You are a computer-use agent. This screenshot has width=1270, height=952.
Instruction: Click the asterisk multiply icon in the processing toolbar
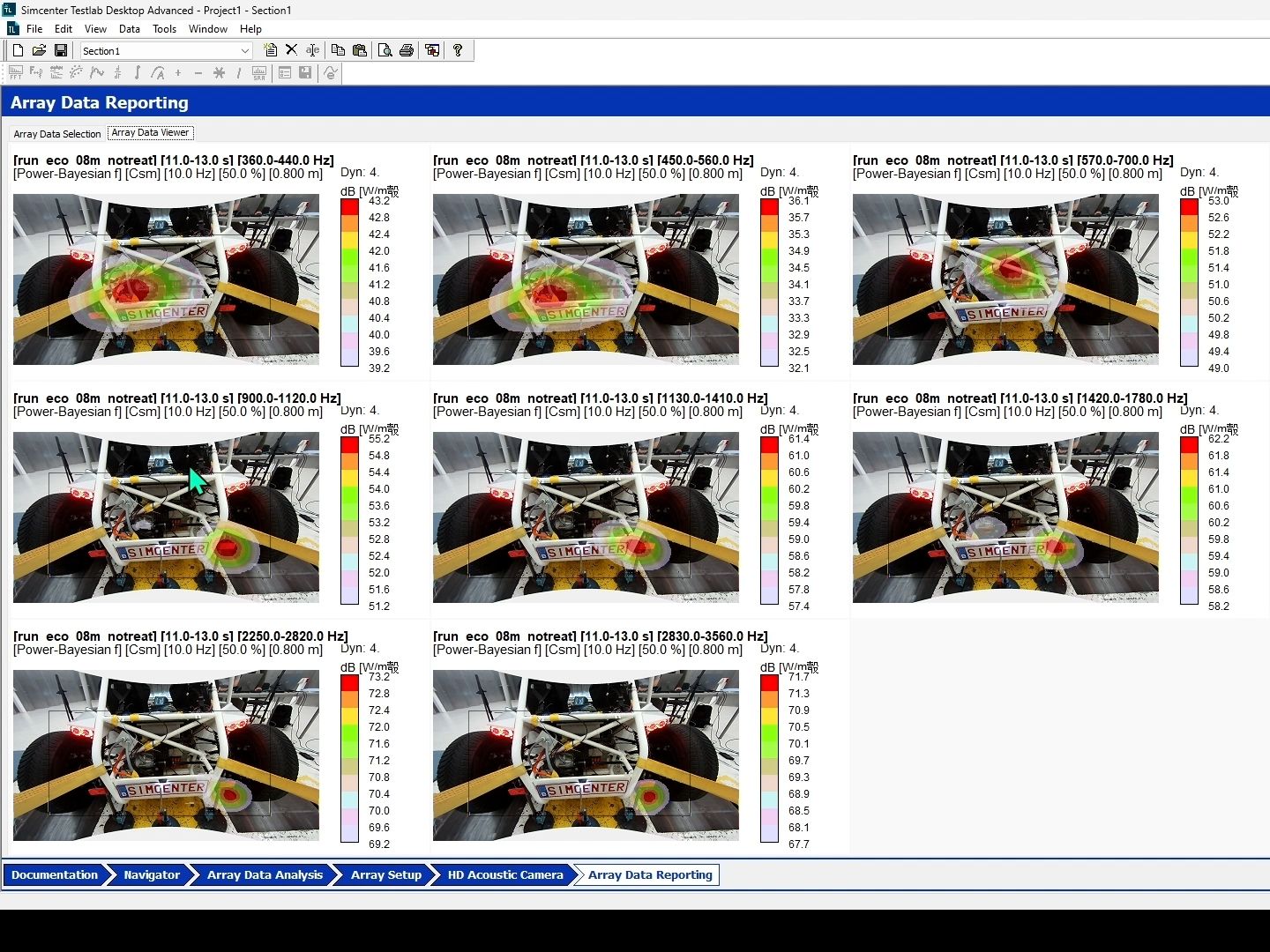[219, 73]
